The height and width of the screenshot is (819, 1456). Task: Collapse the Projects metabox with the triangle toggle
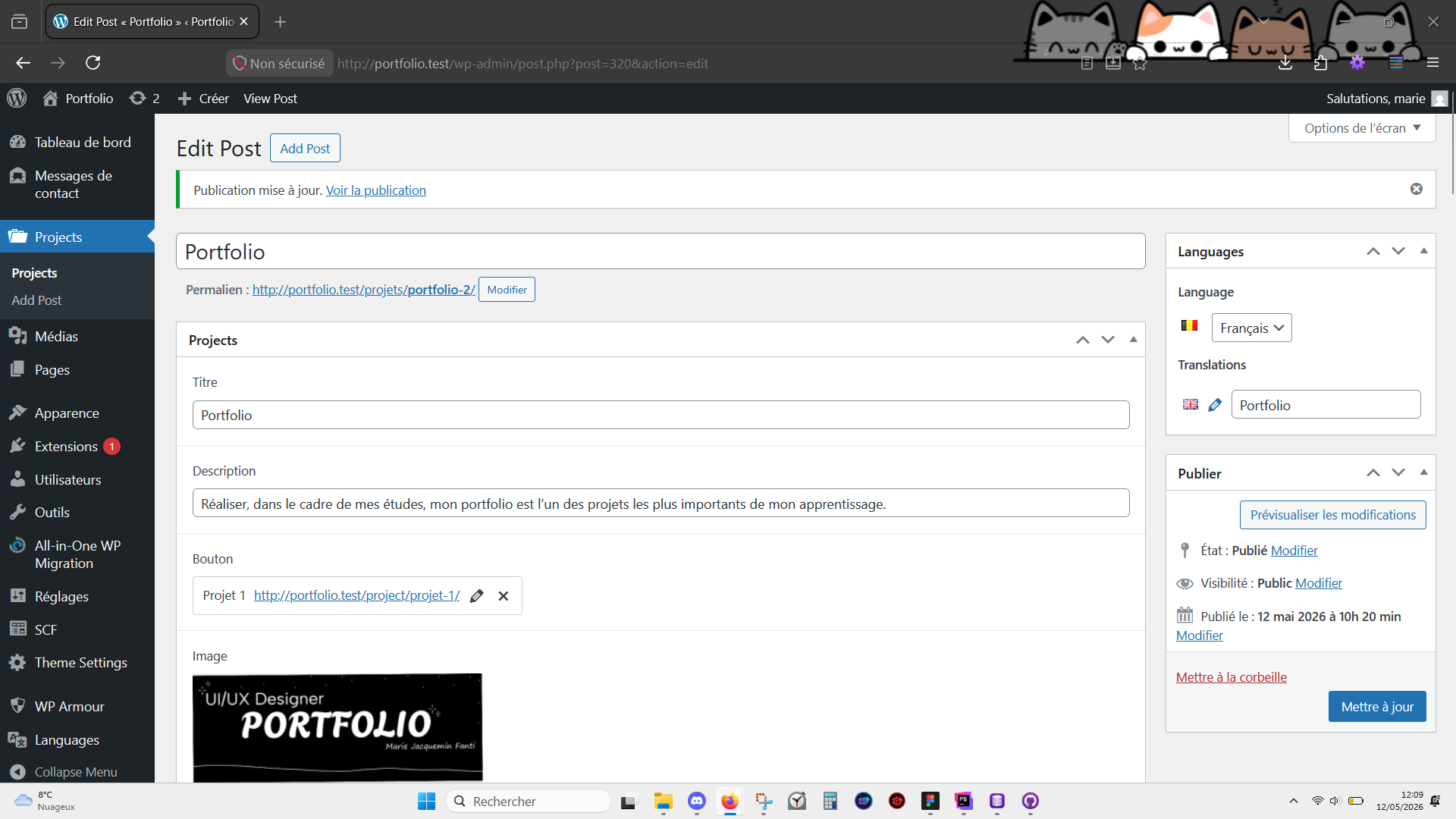pos(1134,340)
